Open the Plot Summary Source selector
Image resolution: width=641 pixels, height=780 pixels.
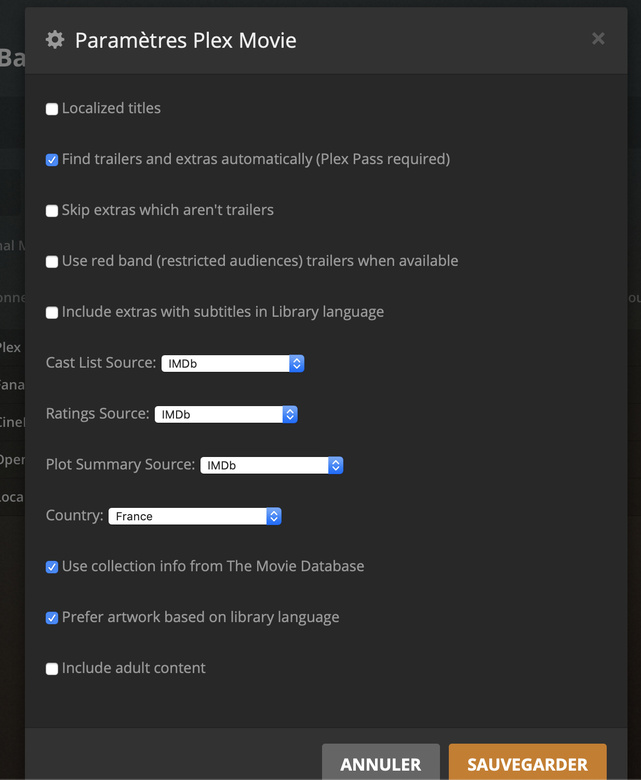click(x=271, y=465)
